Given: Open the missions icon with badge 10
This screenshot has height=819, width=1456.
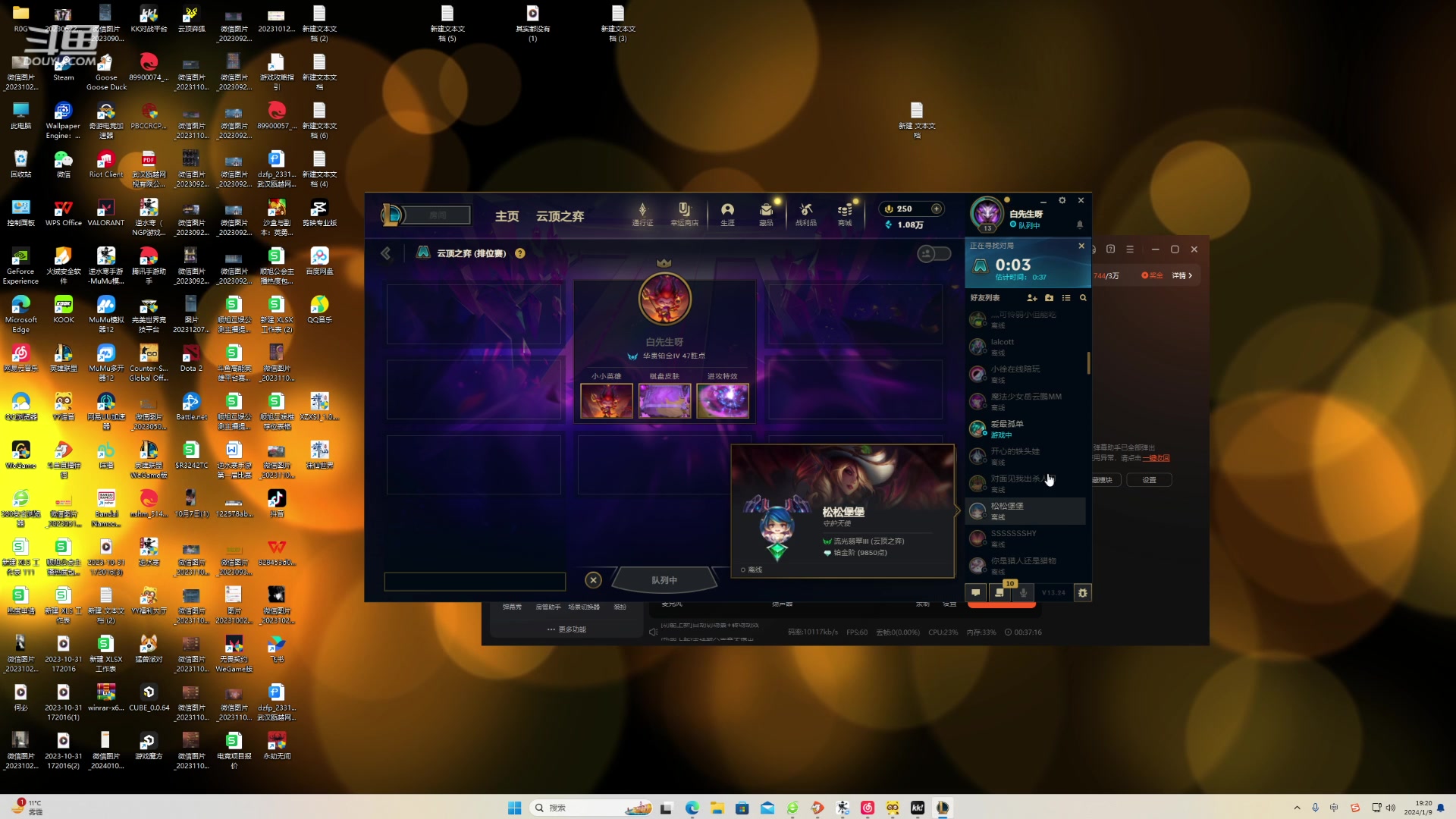Looking at the screenshot, I should 999,592.
